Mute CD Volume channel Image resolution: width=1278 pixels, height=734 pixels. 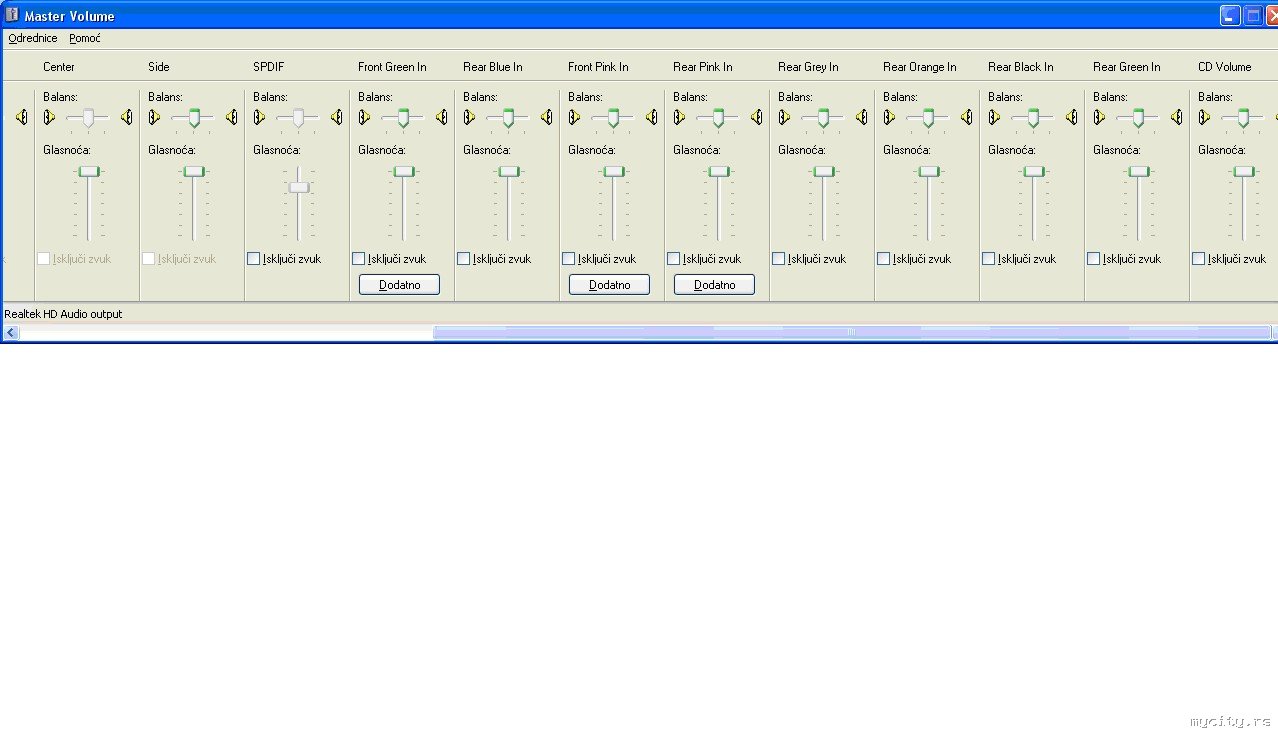coord(1199,258)
